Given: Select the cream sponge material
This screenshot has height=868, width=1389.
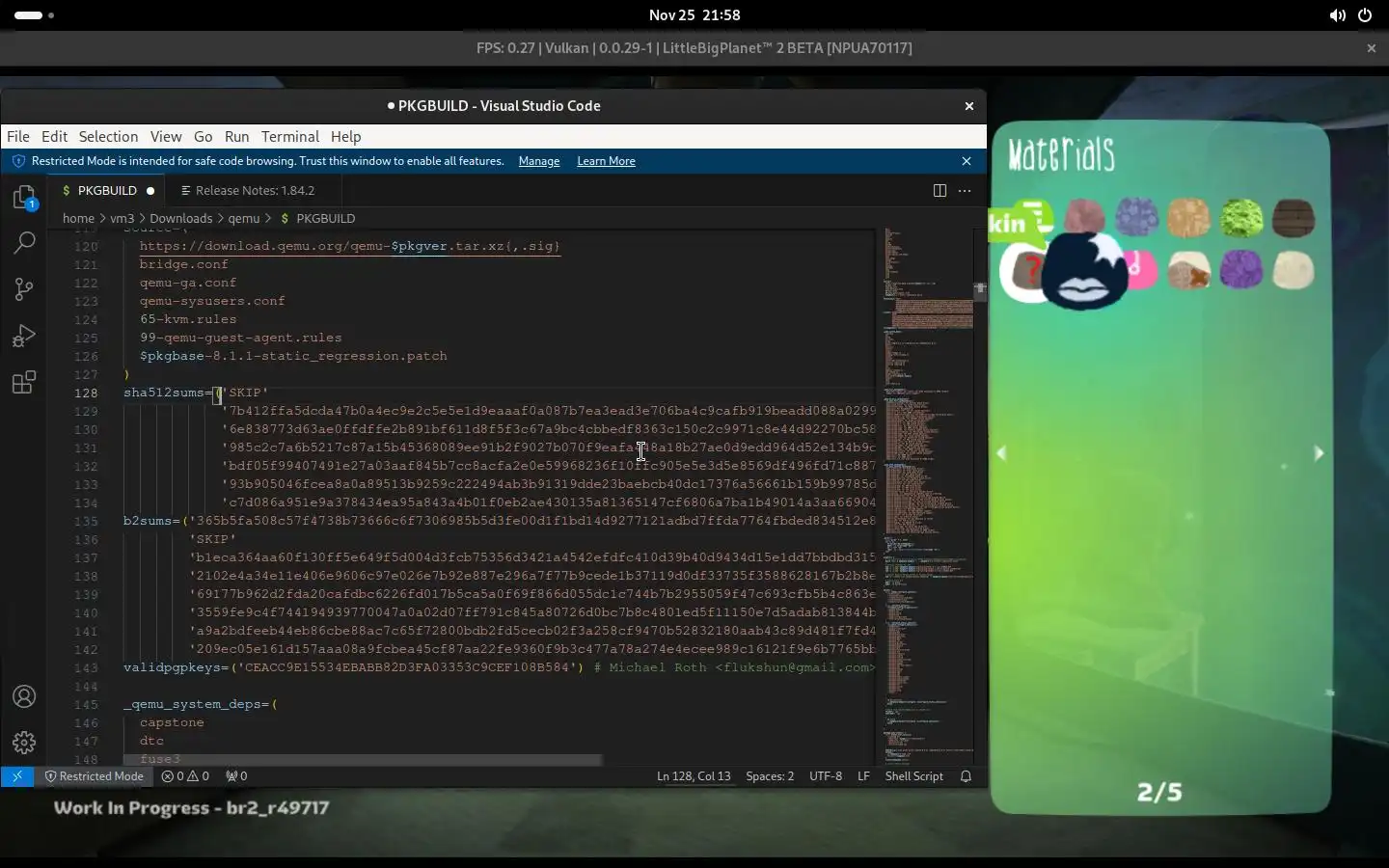Looking at the screenshot, I should coord(1294,270).
